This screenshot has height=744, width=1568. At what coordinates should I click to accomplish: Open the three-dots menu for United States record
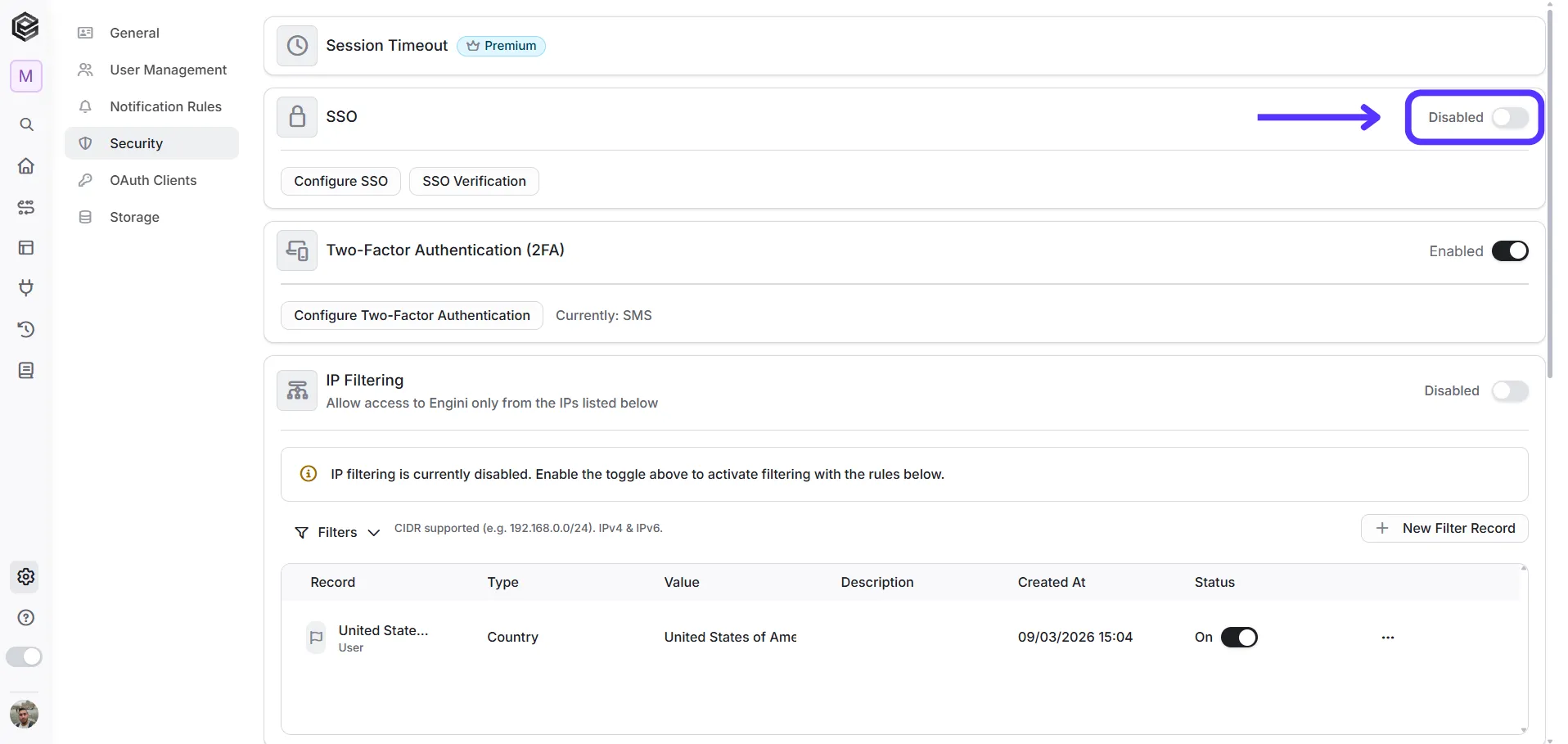1388,638
